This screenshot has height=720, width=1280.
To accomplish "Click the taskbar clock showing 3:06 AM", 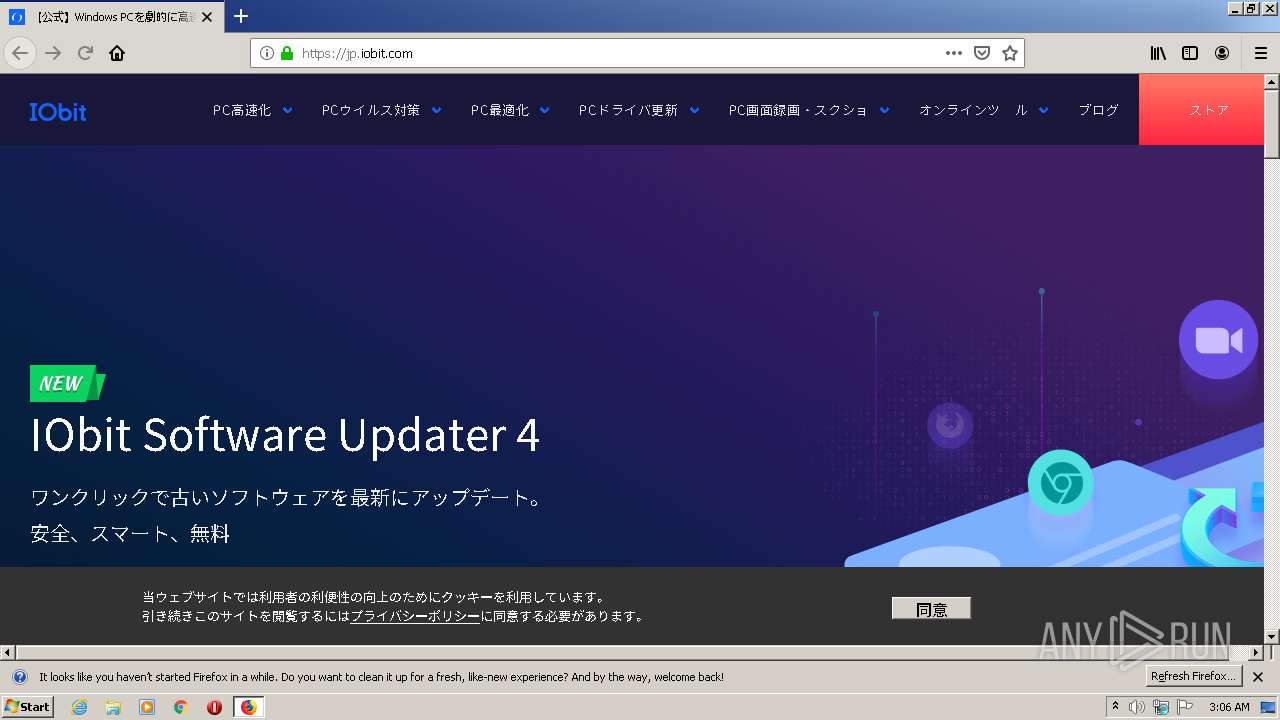I will (x=1229, y=707).
